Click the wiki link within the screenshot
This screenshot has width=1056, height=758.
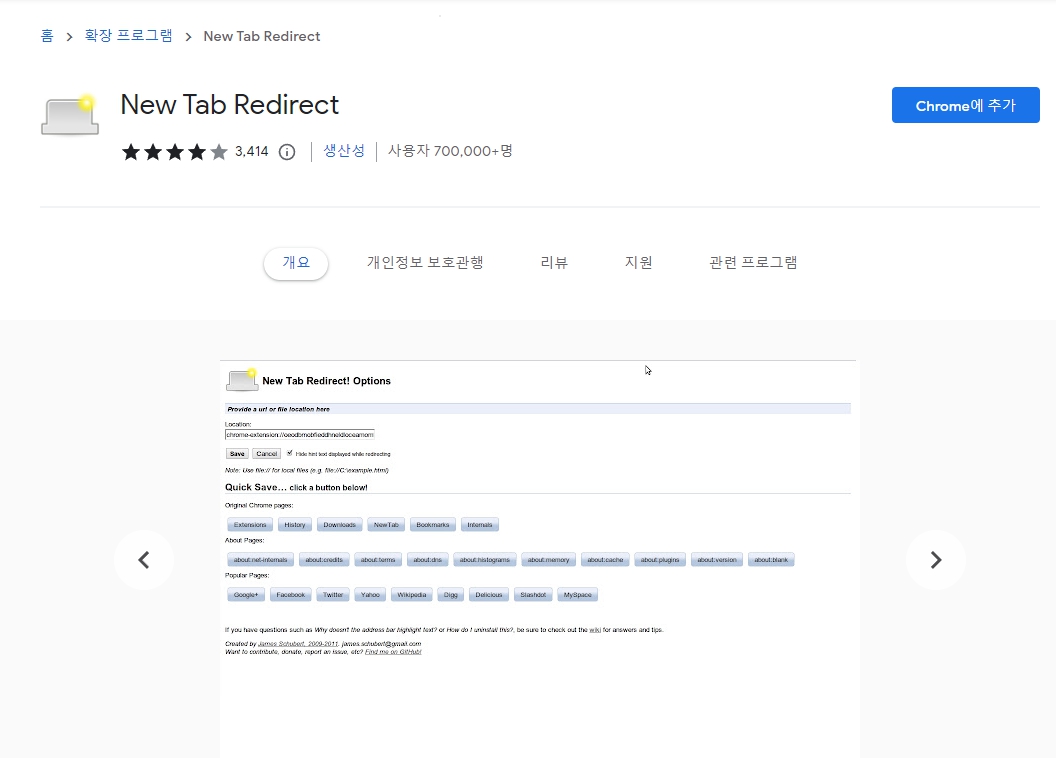pos(596,629)
